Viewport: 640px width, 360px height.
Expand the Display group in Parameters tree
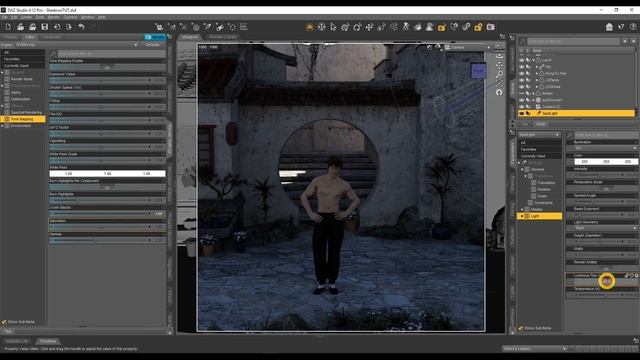pos(522,209)
